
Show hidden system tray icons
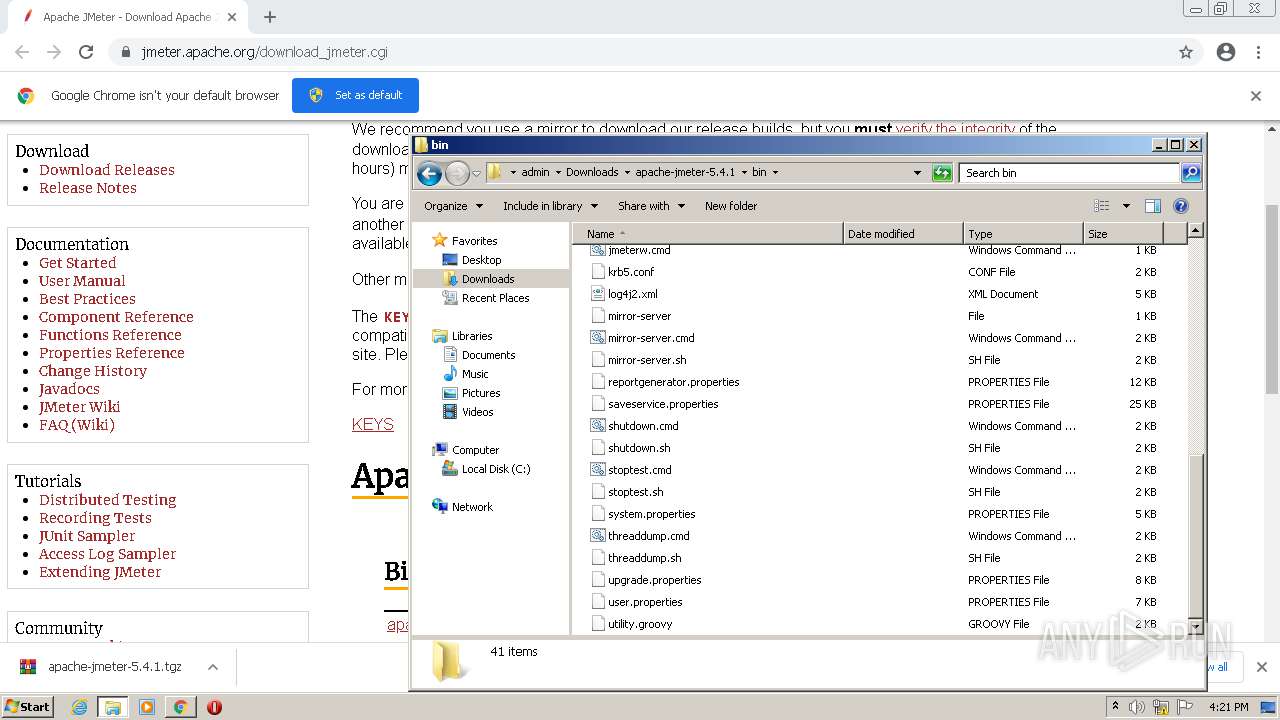1115,707
